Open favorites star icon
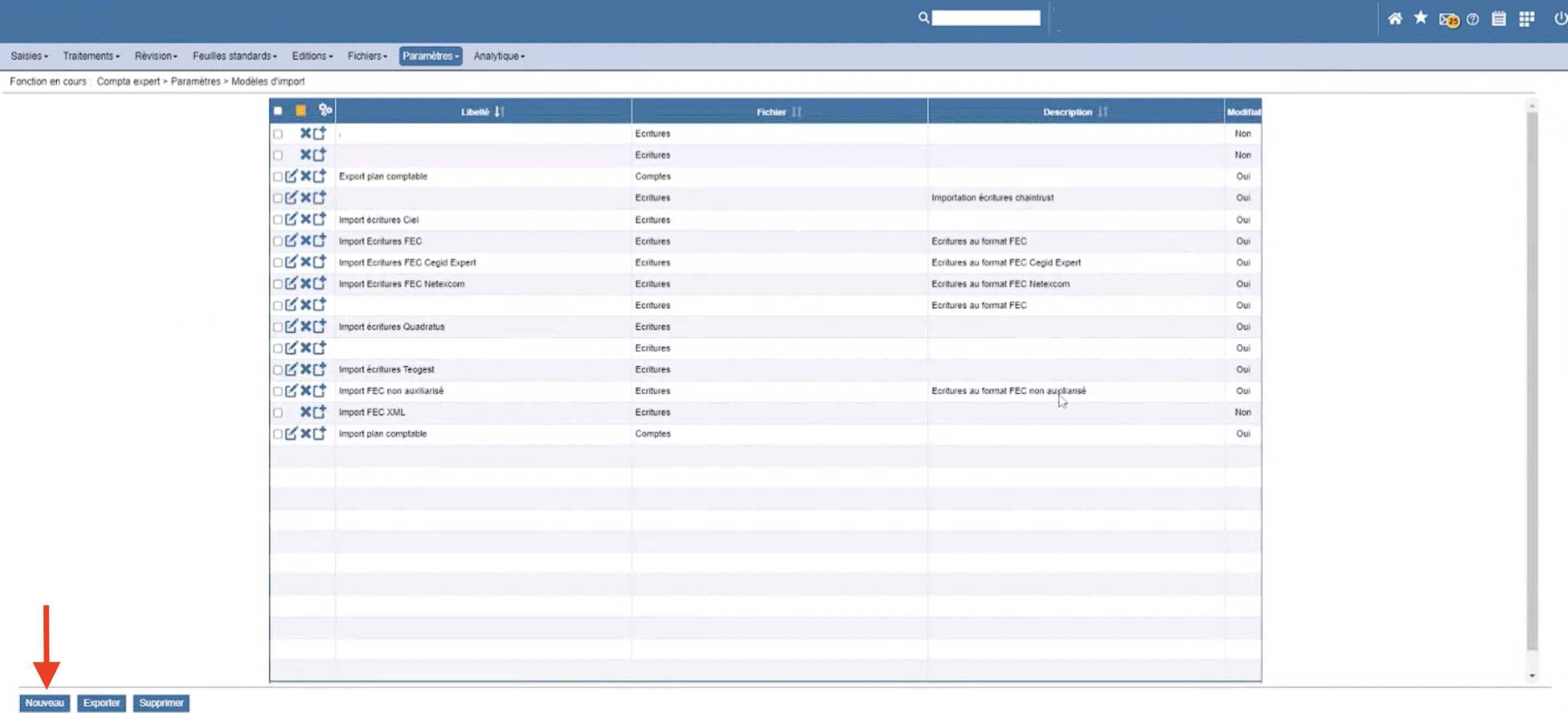The width and height of the screenshot is (1568, 713). [1421, 18]
